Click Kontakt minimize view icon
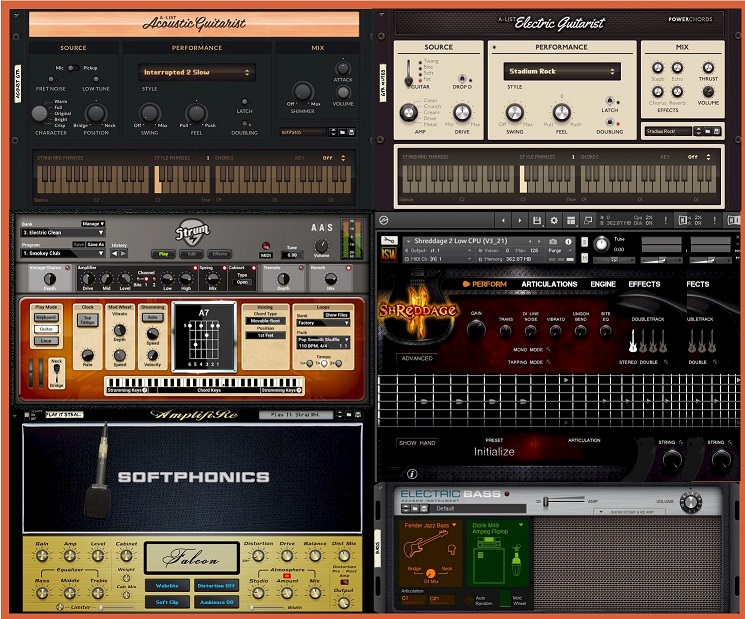Screen dimensions: 745x619 [588, 220]
